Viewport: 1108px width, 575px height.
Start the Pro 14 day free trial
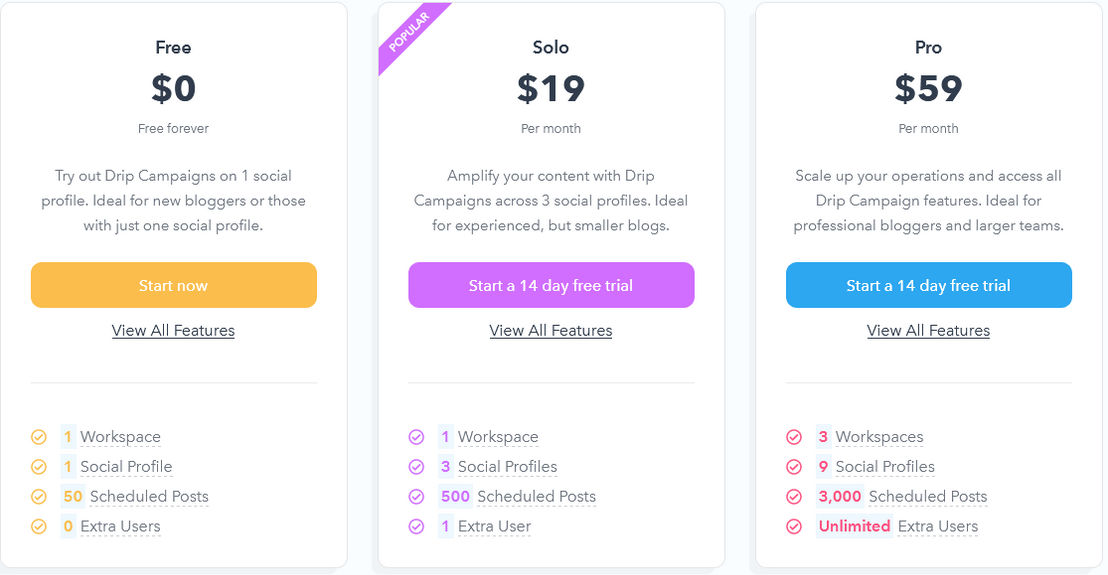point(929,285)
